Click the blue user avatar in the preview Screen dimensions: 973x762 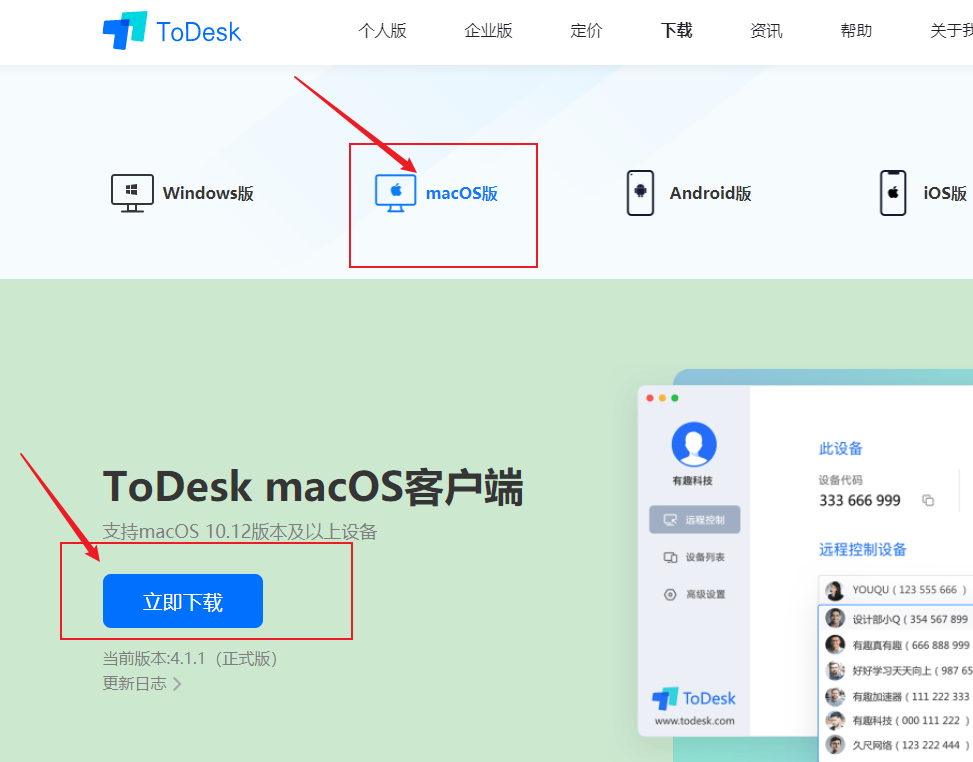(694, 444)
